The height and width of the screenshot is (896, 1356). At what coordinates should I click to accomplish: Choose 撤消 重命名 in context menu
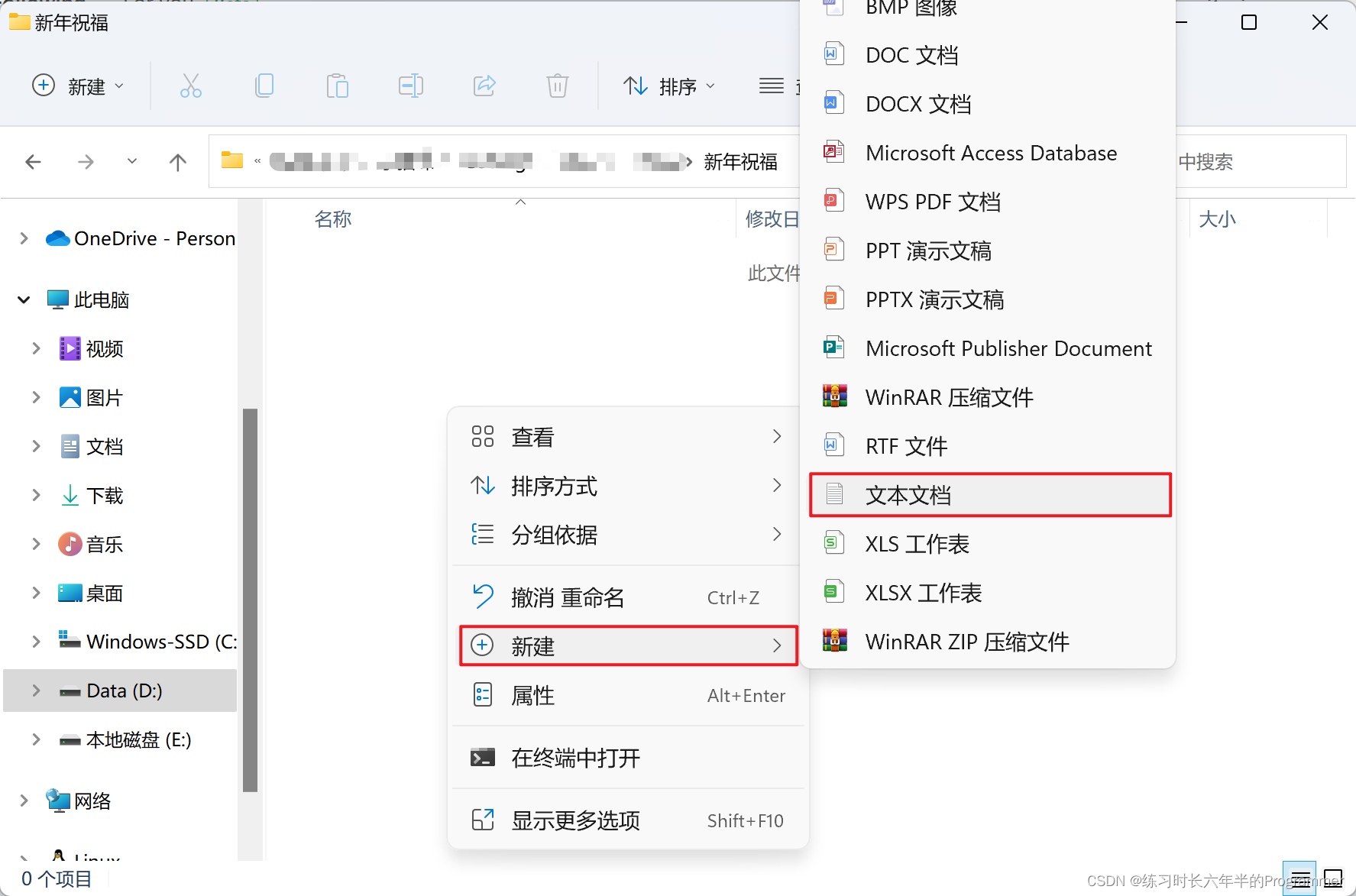coord(627,597)
